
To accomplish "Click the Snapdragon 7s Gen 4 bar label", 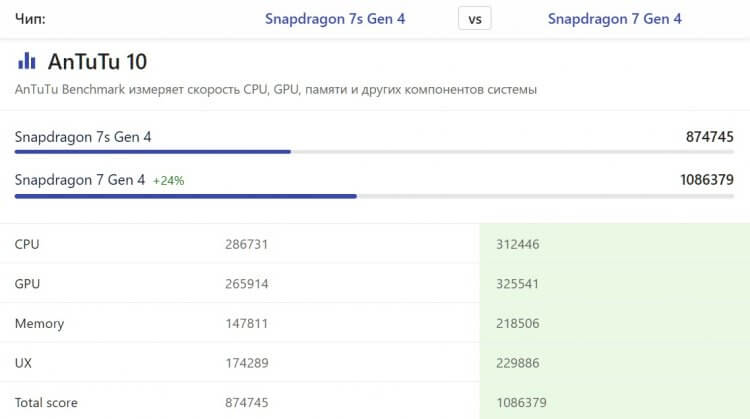I will [x=83, y=137].
